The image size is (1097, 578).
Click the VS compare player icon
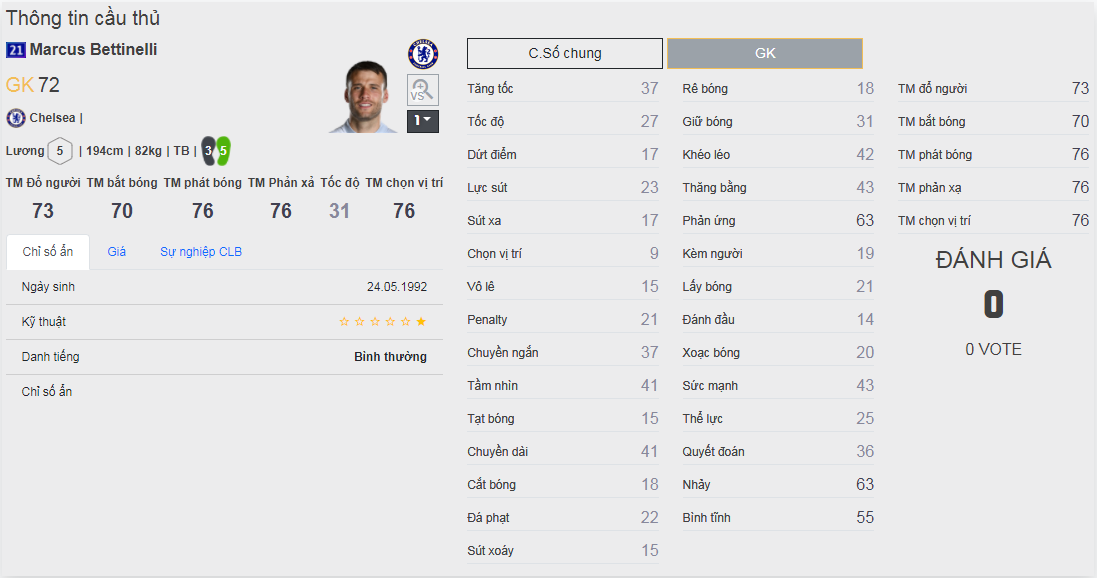click(422, 90)
